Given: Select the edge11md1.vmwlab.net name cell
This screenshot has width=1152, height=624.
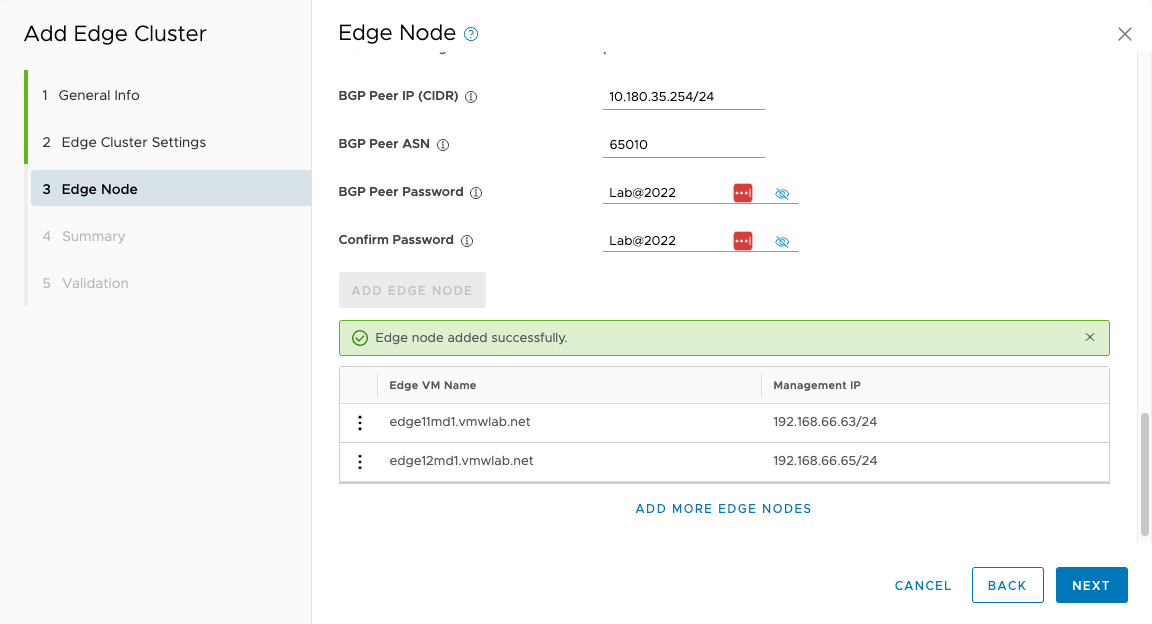Looking at the screenshot, I should pyautogui.click(x=569, y=423).
